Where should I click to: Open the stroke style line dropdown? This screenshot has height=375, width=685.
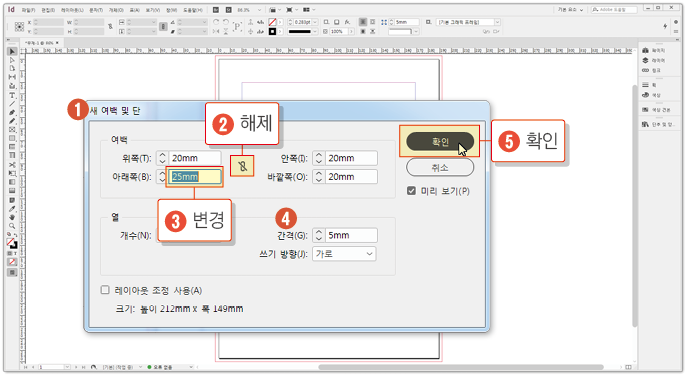point(315,31)
